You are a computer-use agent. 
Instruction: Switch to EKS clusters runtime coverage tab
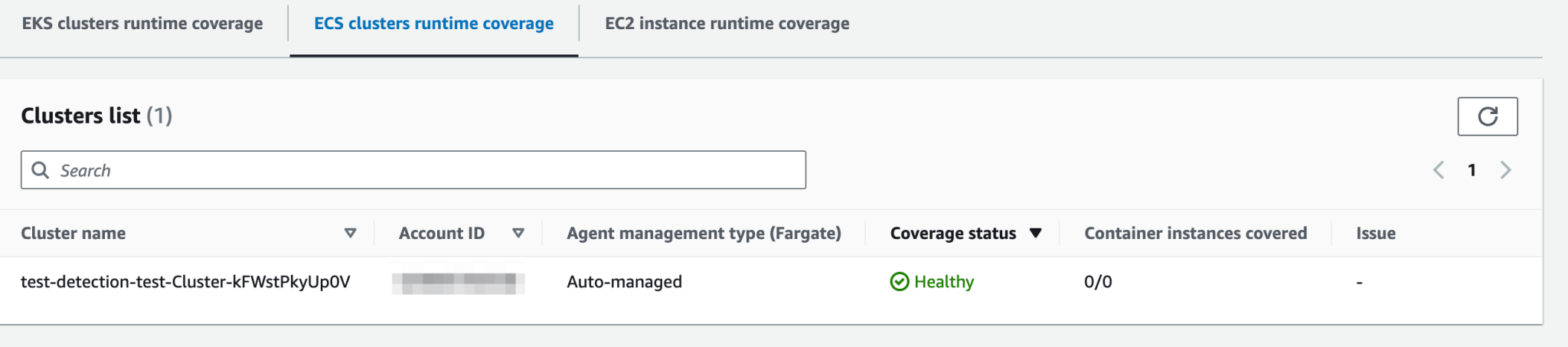pos(142,24)
